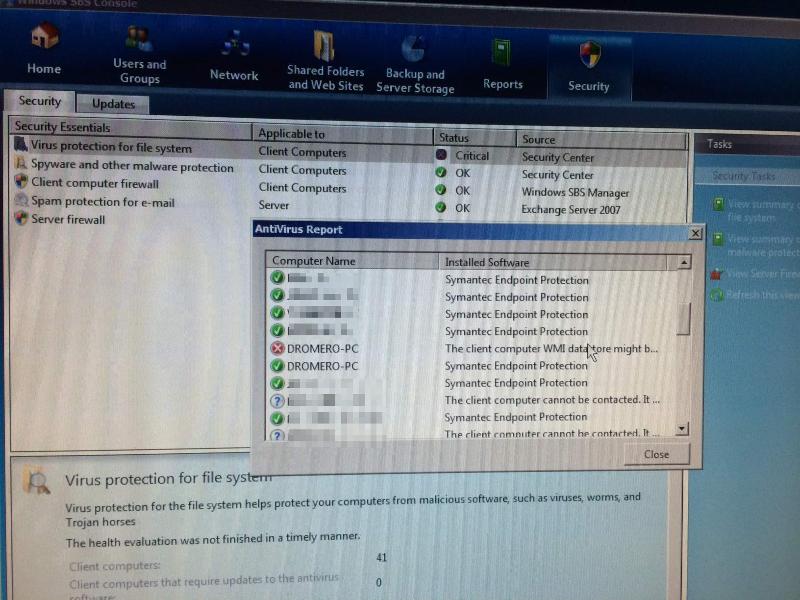Screen dimensions: 800x600
Task: Click the green check icon in the fourth report row
Action: coord(278,330)
